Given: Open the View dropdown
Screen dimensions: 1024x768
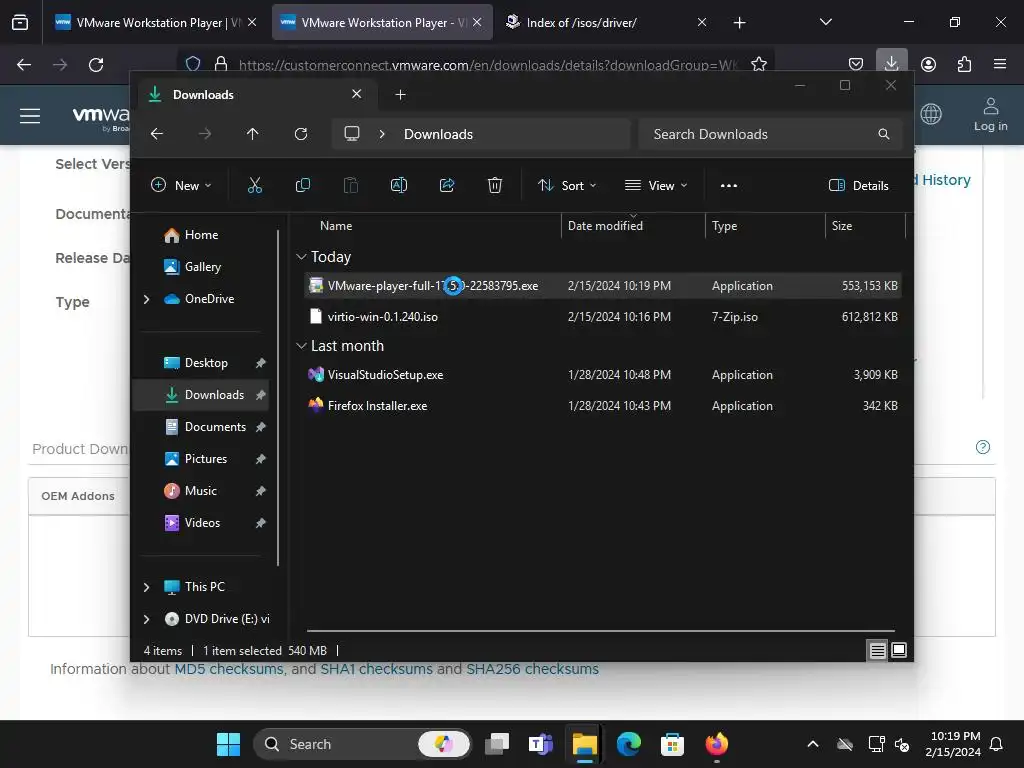Looking at the screenshot, I should pyautogui.click(x=656, y=185).
